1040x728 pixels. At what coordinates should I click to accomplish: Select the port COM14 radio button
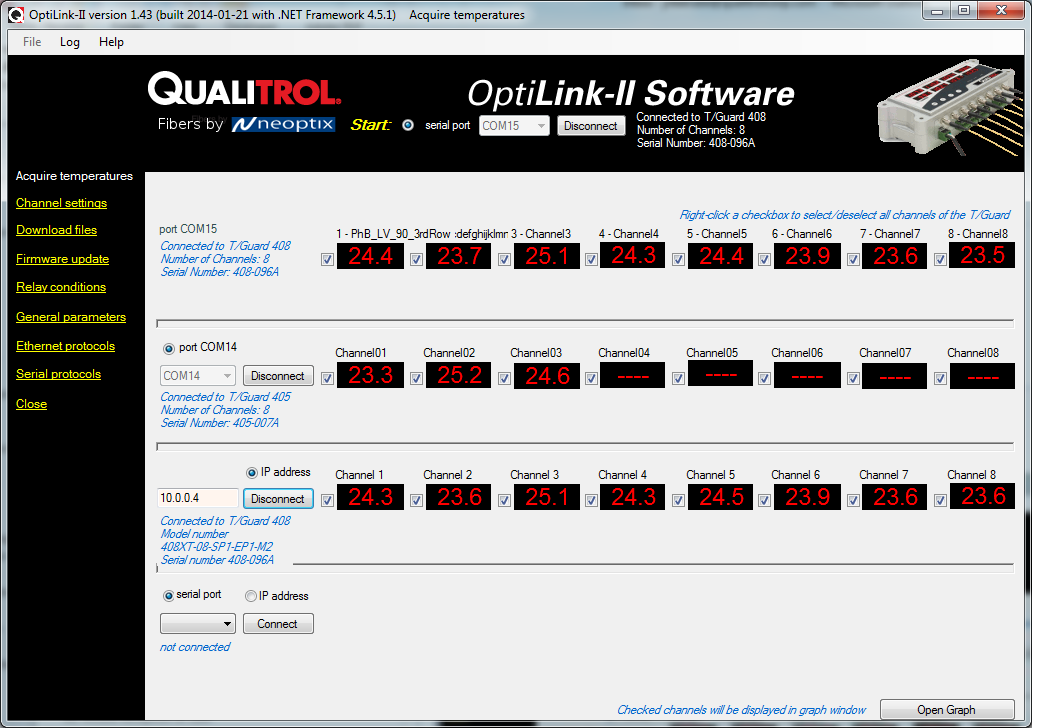coord(168,348)
